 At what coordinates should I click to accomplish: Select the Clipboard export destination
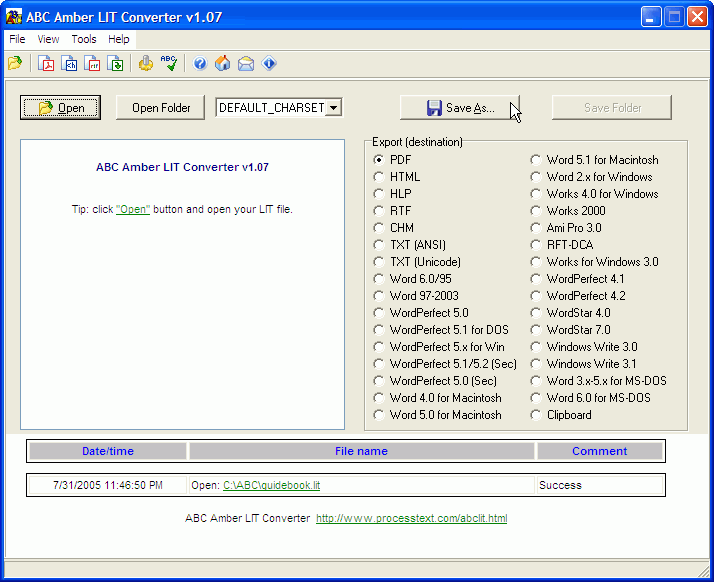(536, 415)
